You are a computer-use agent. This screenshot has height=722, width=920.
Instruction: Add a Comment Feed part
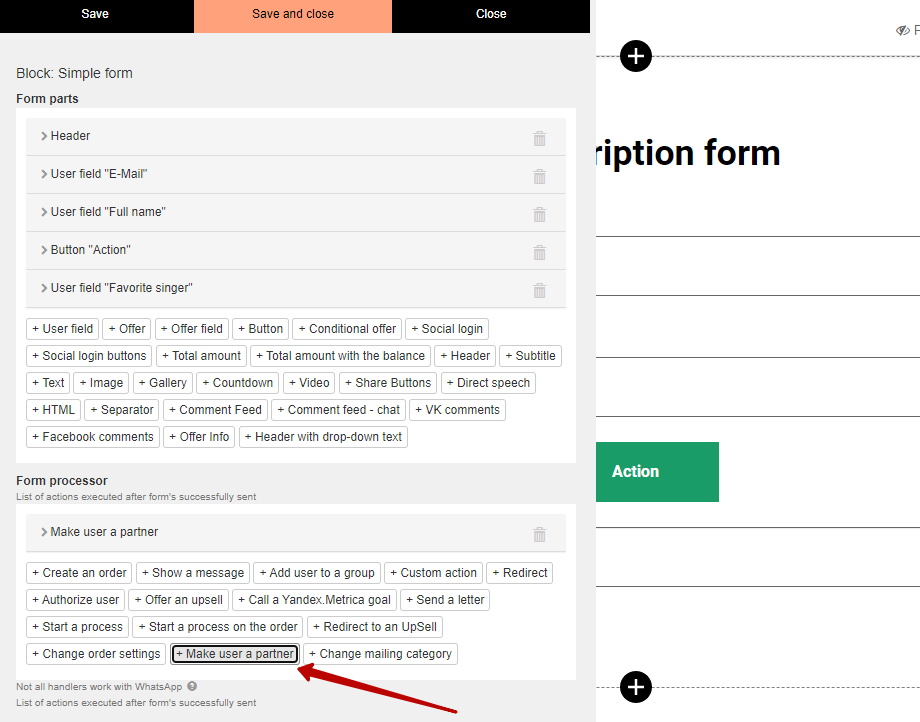(215, 410)
